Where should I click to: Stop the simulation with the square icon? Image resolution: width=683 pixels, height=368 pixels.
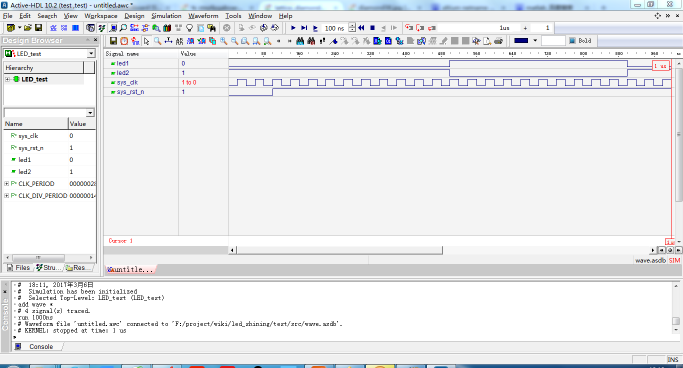pos(372,28)
